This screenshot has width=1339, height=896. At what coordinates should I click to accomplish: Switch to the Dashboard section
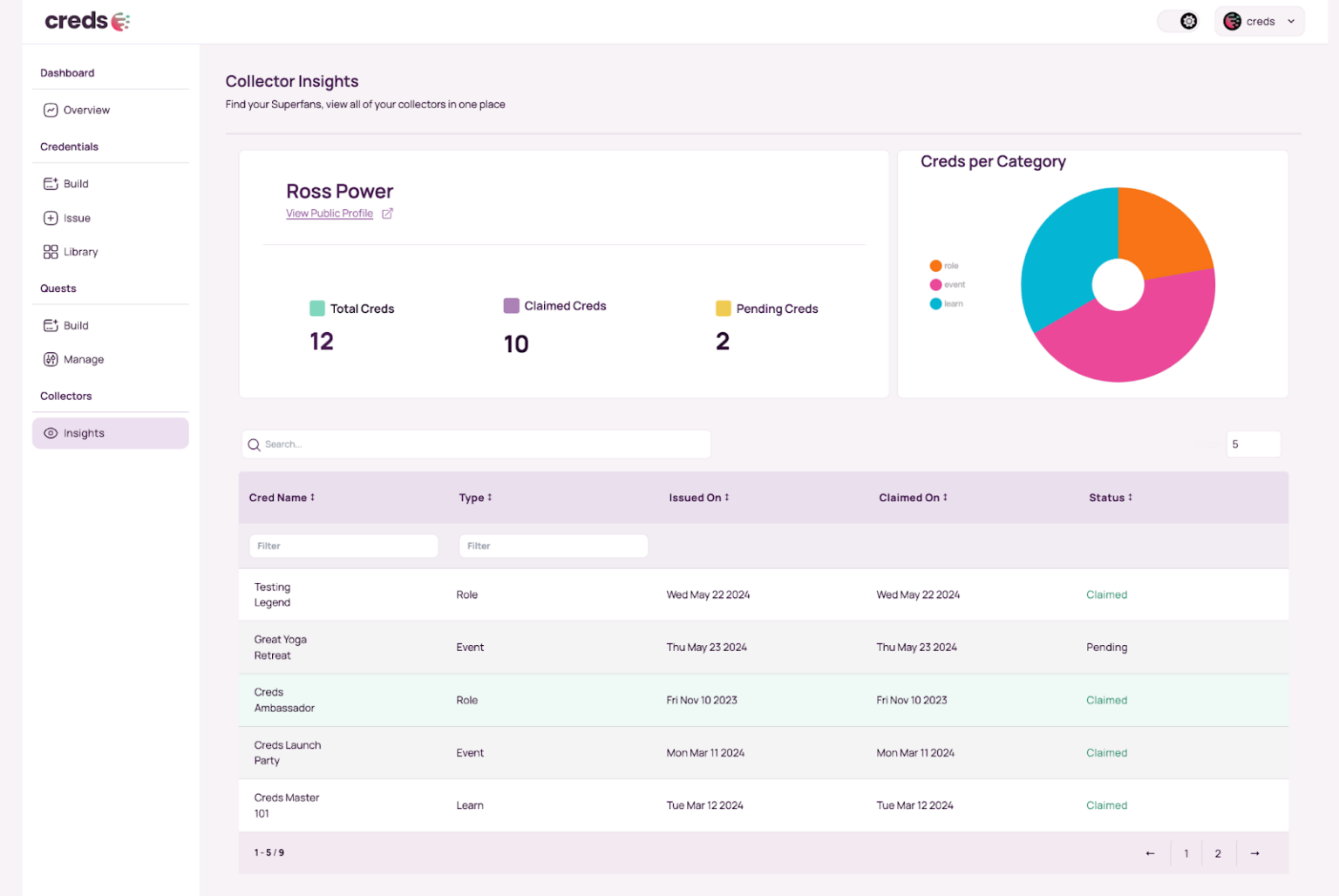click(x=67, y=72)
